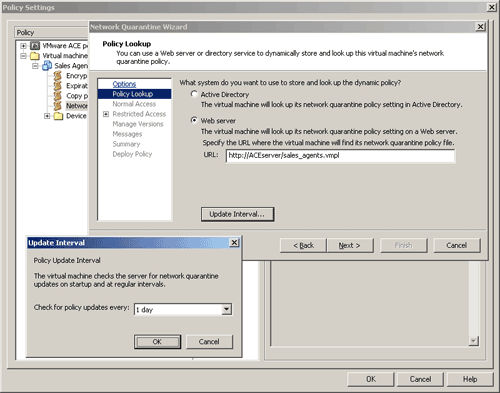Select the Copy protection tree item label
Screen dimensions: 500x393
(77, 96)
